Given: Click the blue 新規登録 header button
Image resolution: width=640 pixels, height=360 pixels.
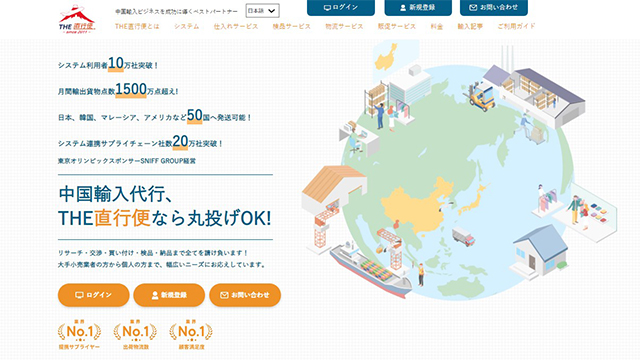Looking at the screenshot, I should (418, 7).
